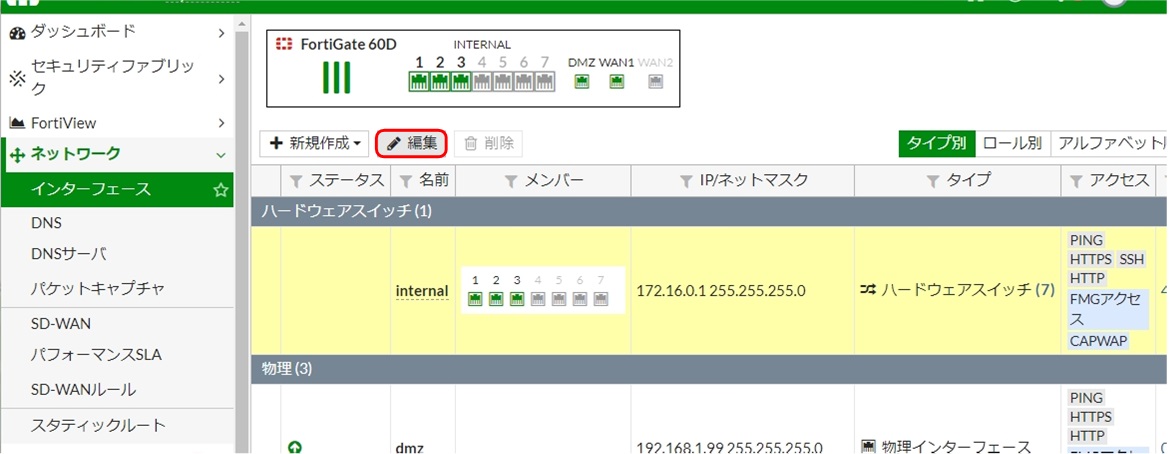Click faceplate INTERNAL port 6 icon

524,81
